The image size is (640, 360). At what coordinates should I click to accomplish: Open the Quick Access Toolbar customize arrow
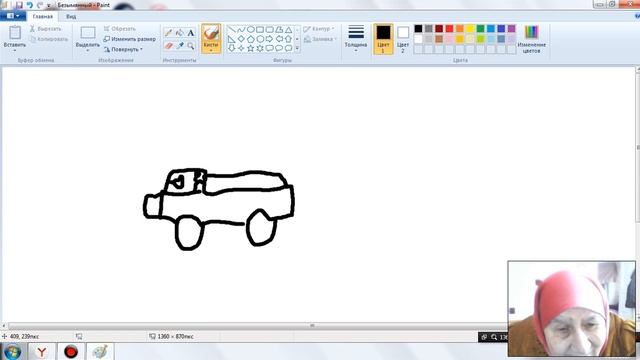(x=49, y=6)
